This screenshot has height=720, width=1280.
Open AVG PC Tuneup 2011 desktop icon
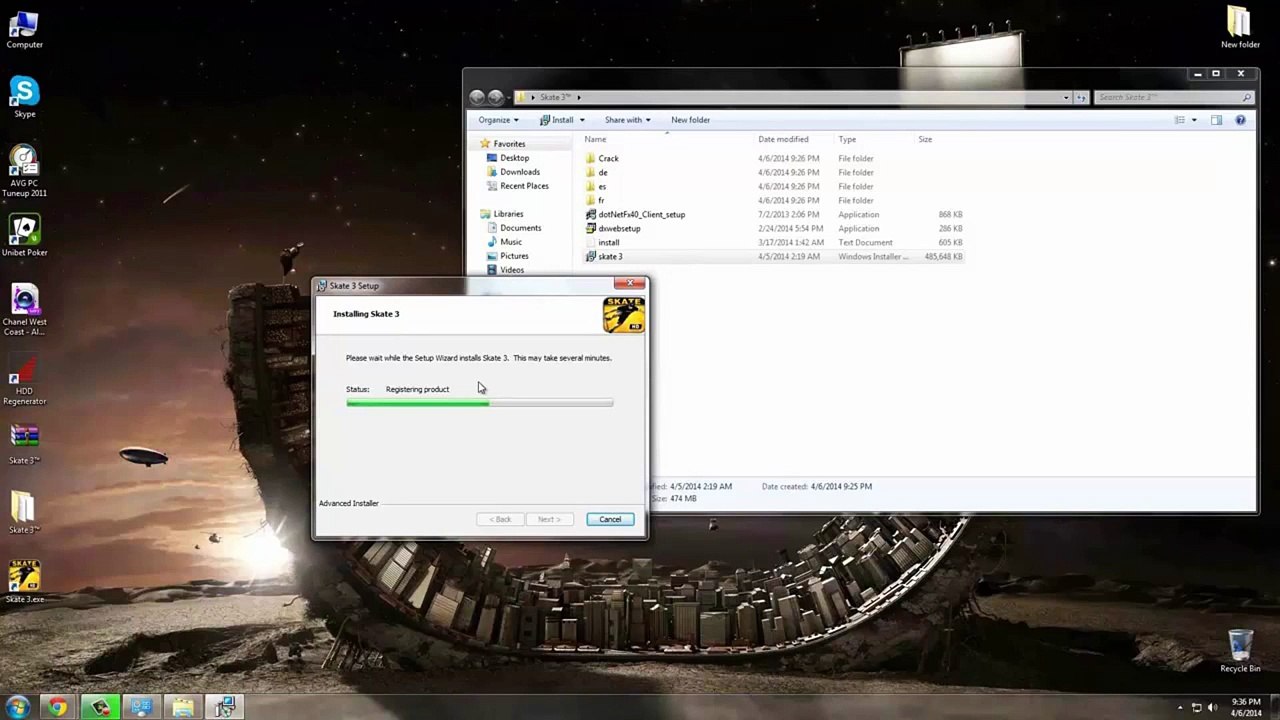pos(24,172)
